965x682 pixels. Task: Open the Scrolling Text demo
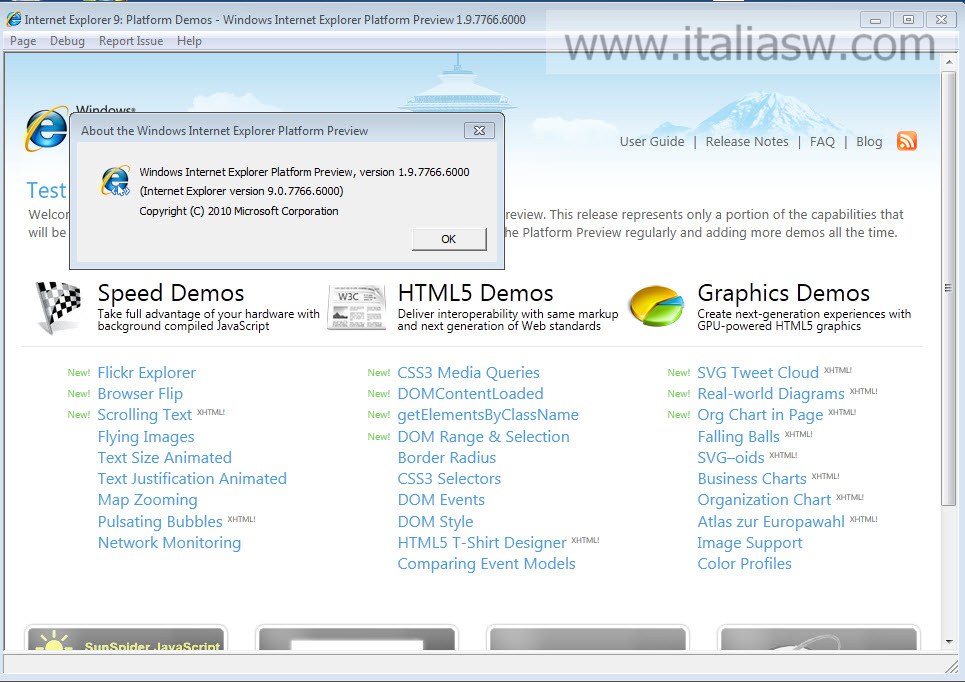point(145,415)
